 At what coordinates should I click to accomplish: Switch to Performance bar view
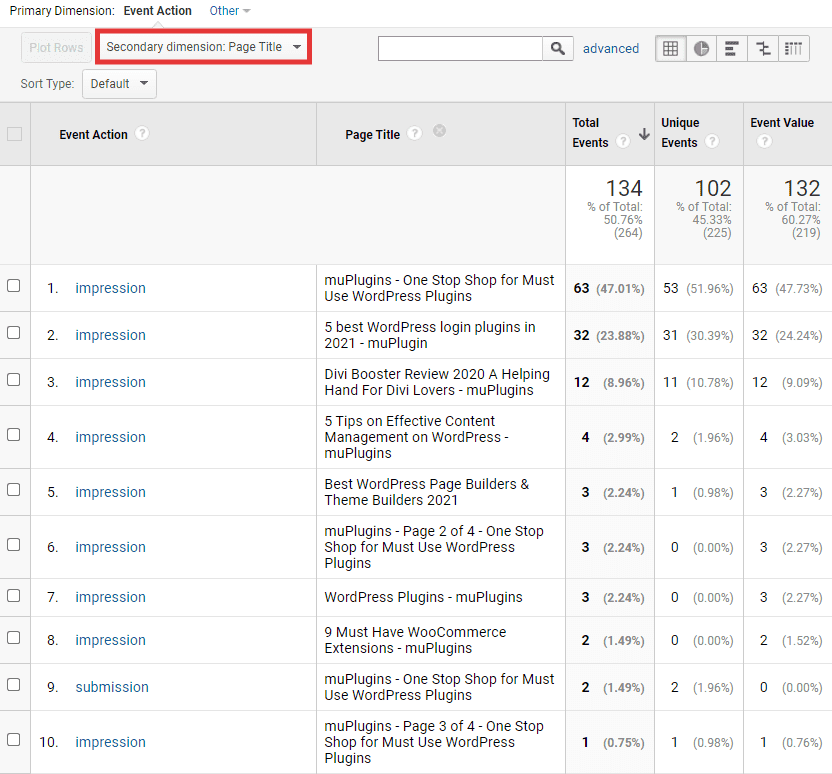click(x=732, y=49)
